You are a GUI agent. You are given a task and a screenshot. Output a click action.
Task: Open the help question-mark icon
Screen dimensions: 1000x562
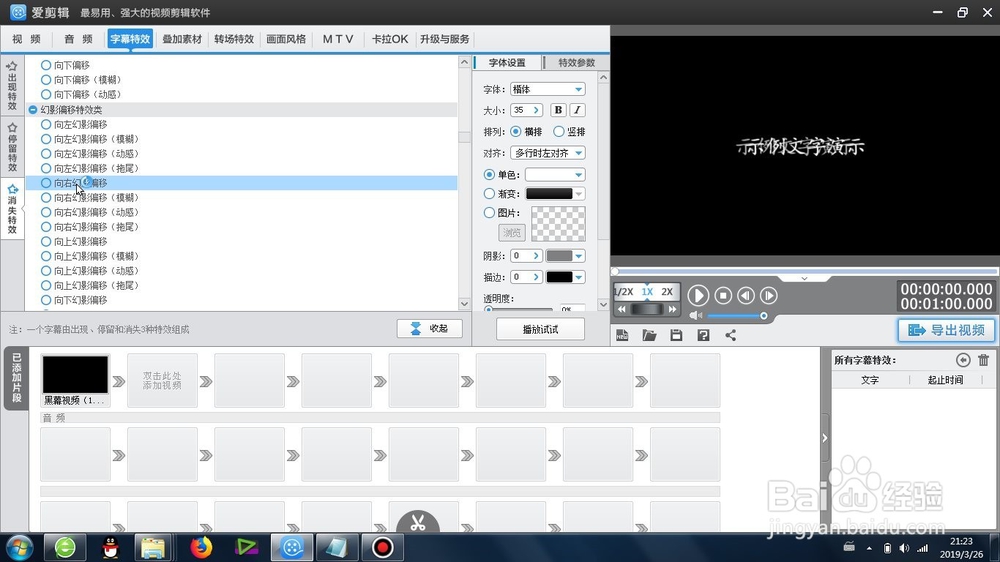[703, 336]
